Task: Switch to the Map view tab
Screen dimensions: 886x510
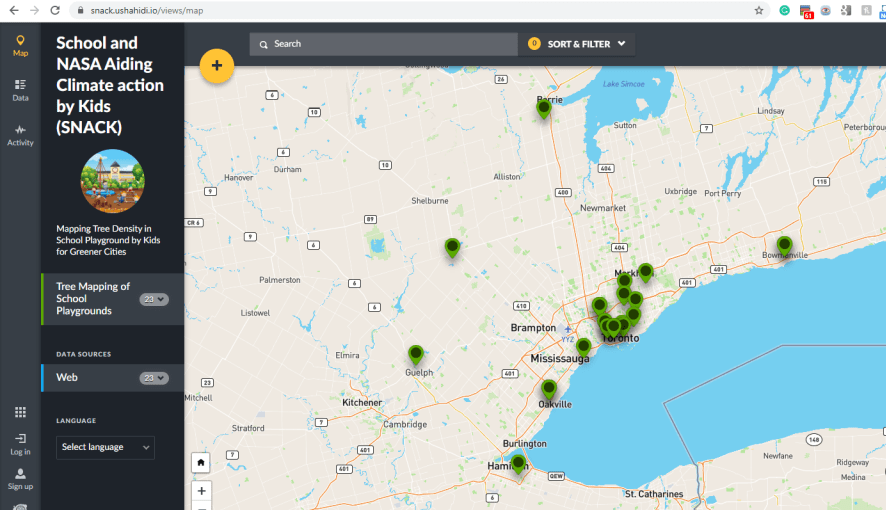Action: (20, 45)
